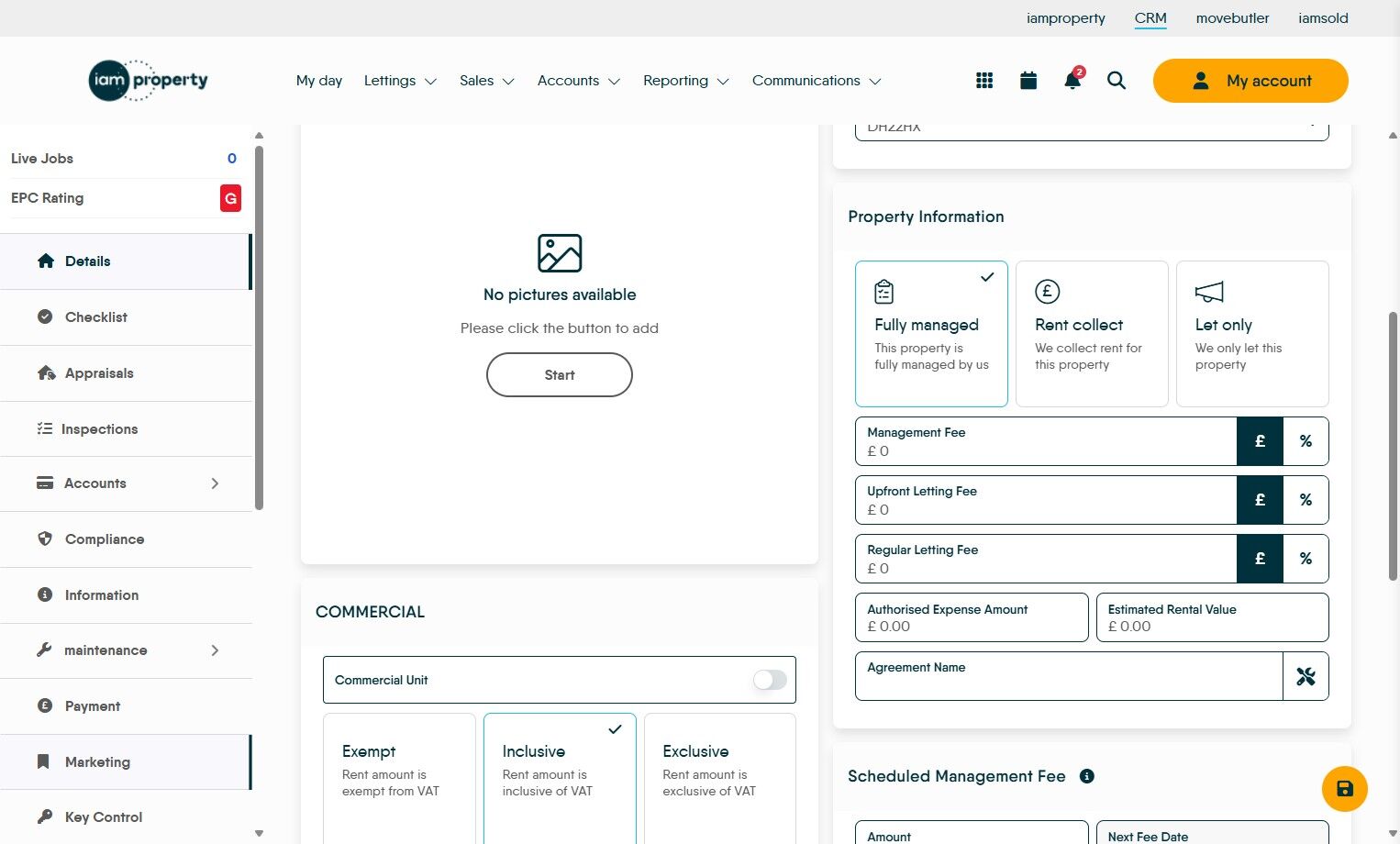Image resolution: width=1400 pixels, height=844 pixels.
Task: Click the Agreement Name tools icon
Action: (1306, 676)
